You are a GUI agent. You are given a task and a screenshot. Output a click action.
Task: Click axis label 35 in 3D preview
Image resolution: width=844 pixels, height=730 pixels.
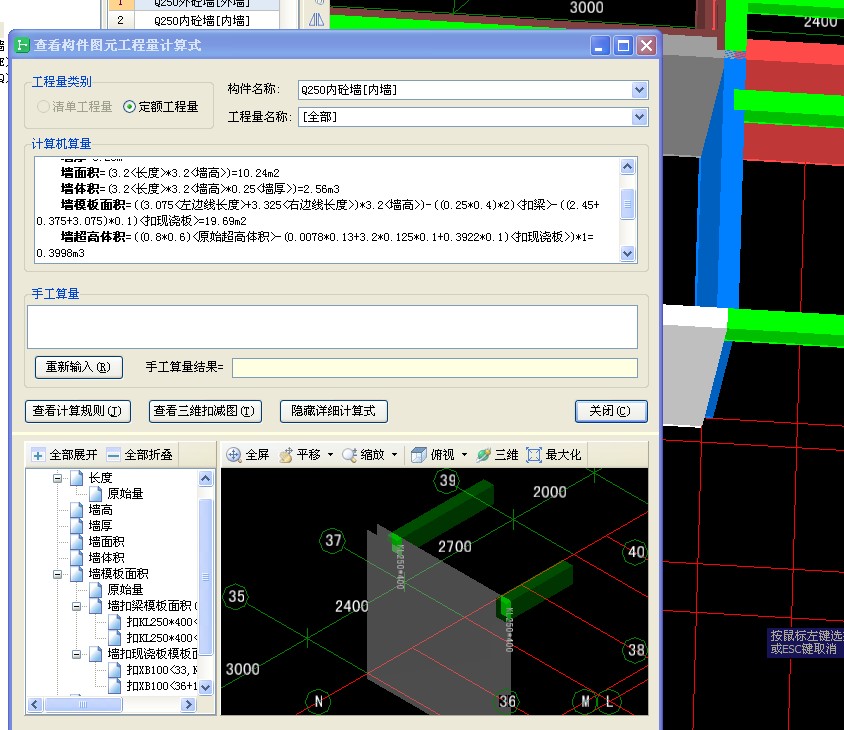coord(236,596)
